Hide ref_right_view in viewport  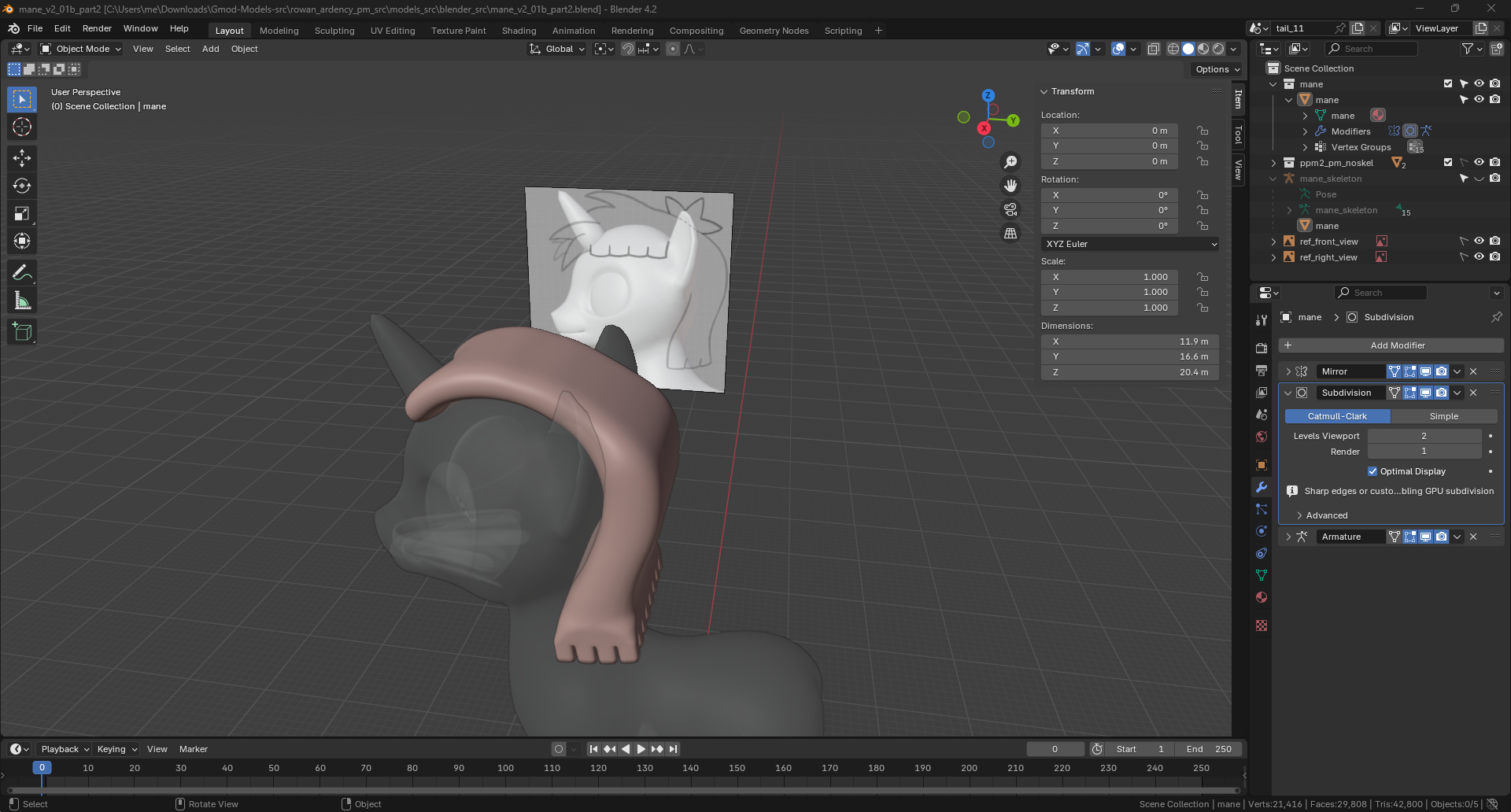[1479, 257]
